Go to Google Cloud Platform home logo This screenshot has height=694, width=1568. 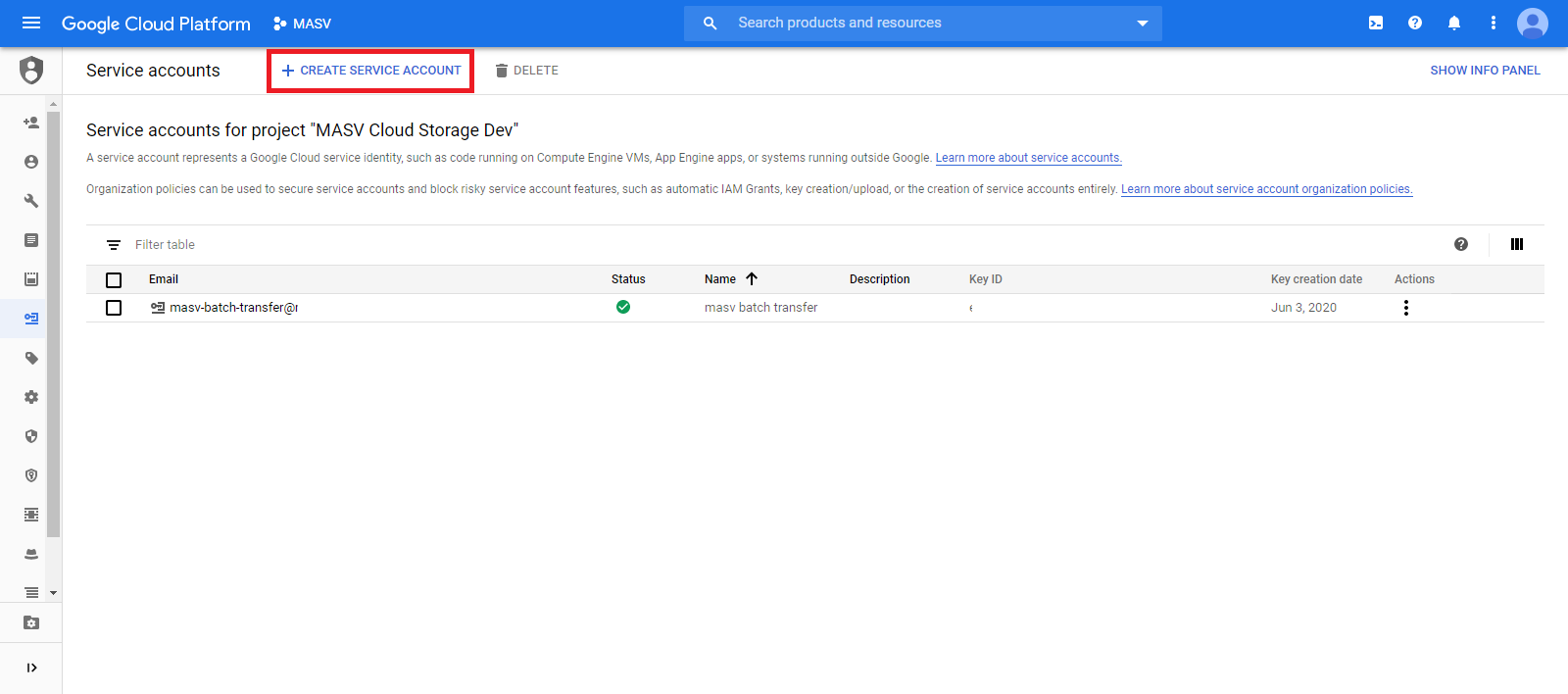[x=156, y=24]
